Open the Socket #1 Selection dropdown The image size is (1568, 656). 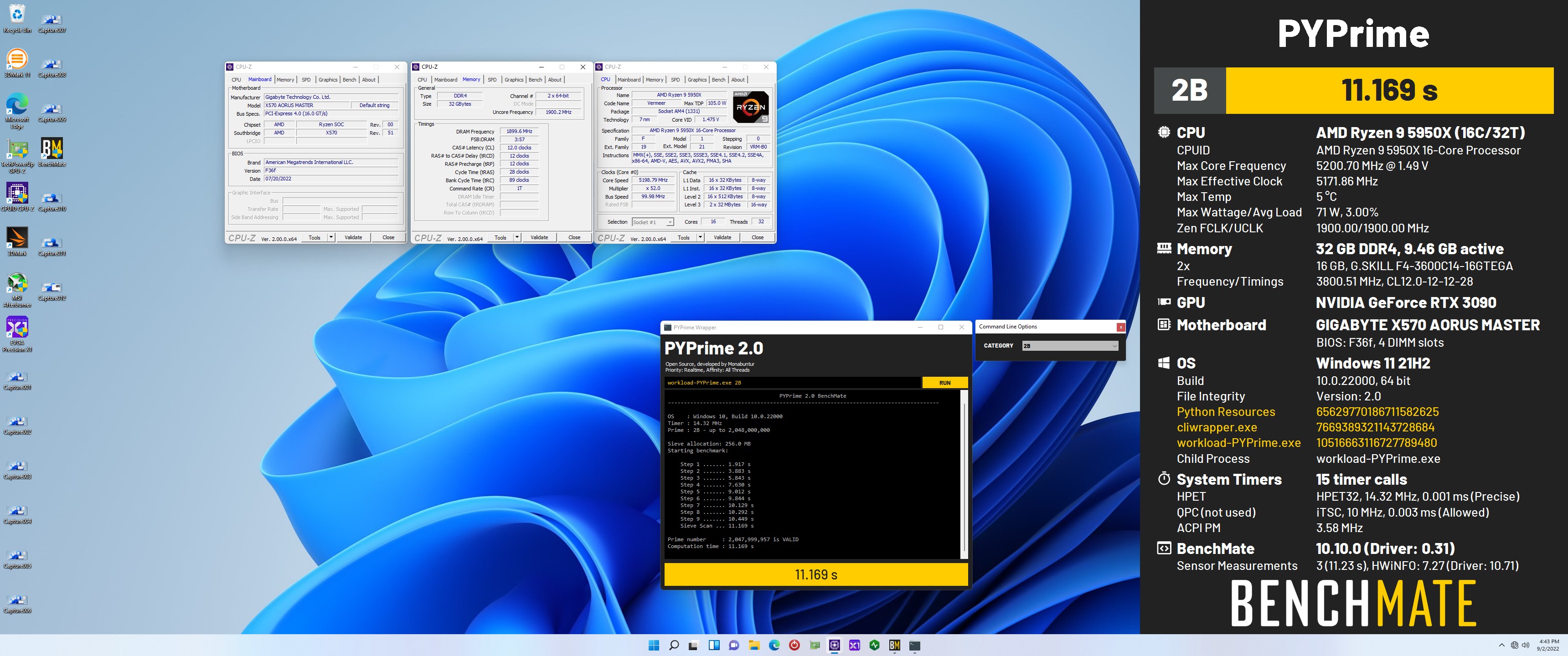(653, 222)
